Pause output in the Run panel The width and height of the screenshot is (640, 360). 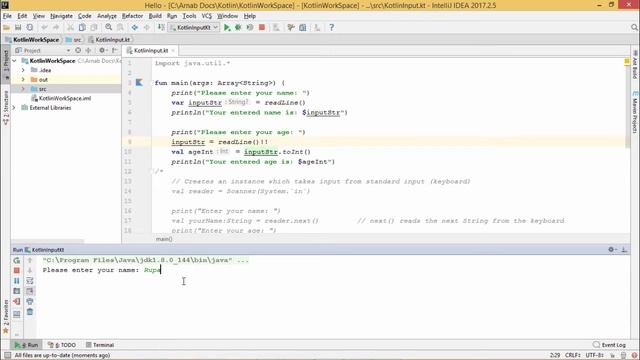tap(17, 281)
